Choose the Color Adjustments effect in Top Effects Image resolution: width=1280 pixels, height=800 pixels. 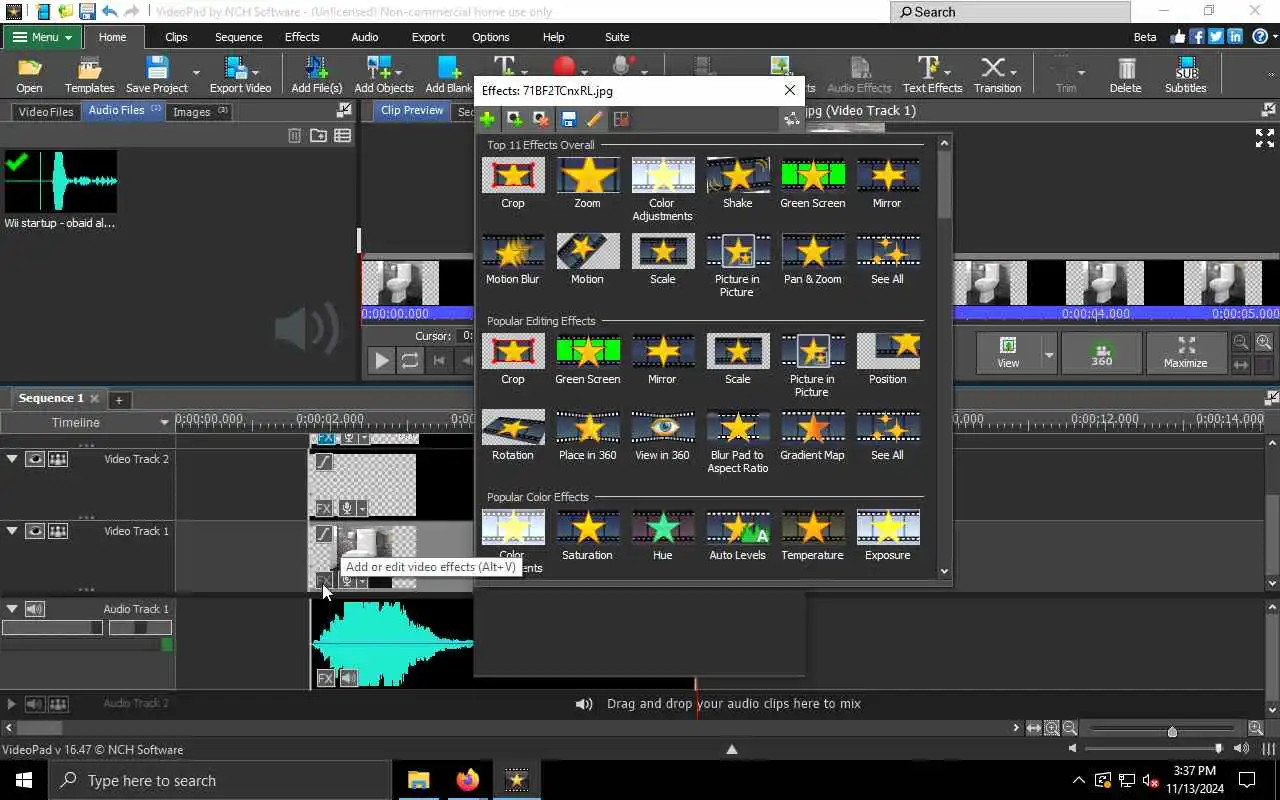pyautogui.click(x=662, y=189)
